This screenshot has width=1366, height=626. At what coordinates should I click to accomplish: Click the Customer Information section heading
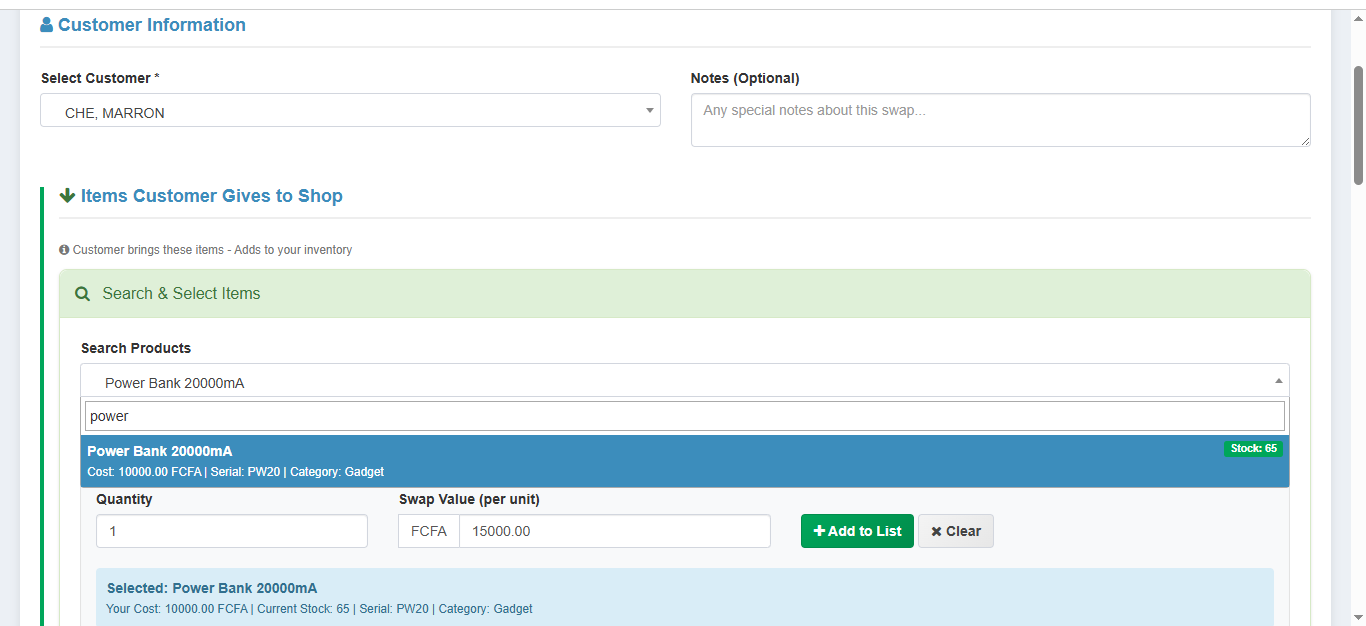tap(152, 24)
